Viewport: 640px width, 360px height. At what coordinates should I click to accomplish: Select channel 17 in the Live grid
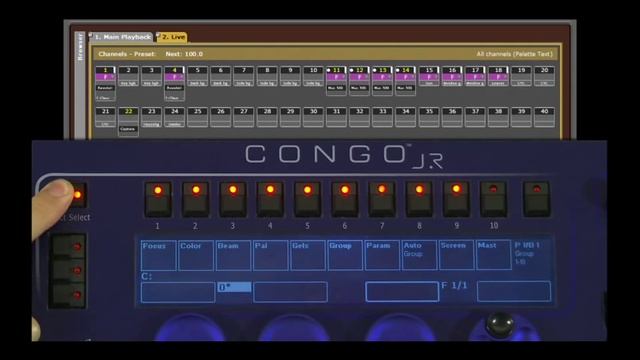[x=475, y=76]
